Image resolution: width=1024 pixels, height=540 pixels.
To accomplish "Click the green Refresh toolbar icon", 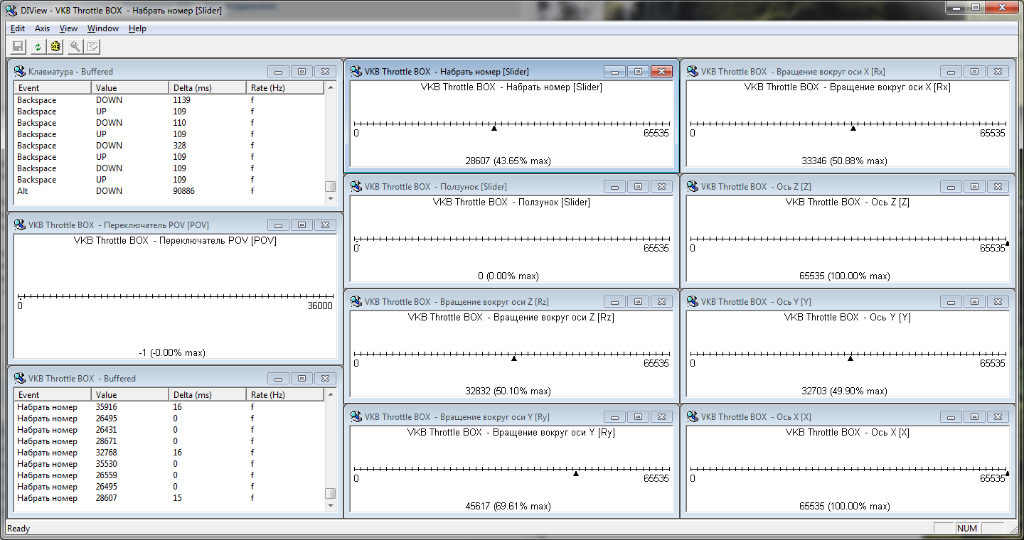I will [37, 46].
